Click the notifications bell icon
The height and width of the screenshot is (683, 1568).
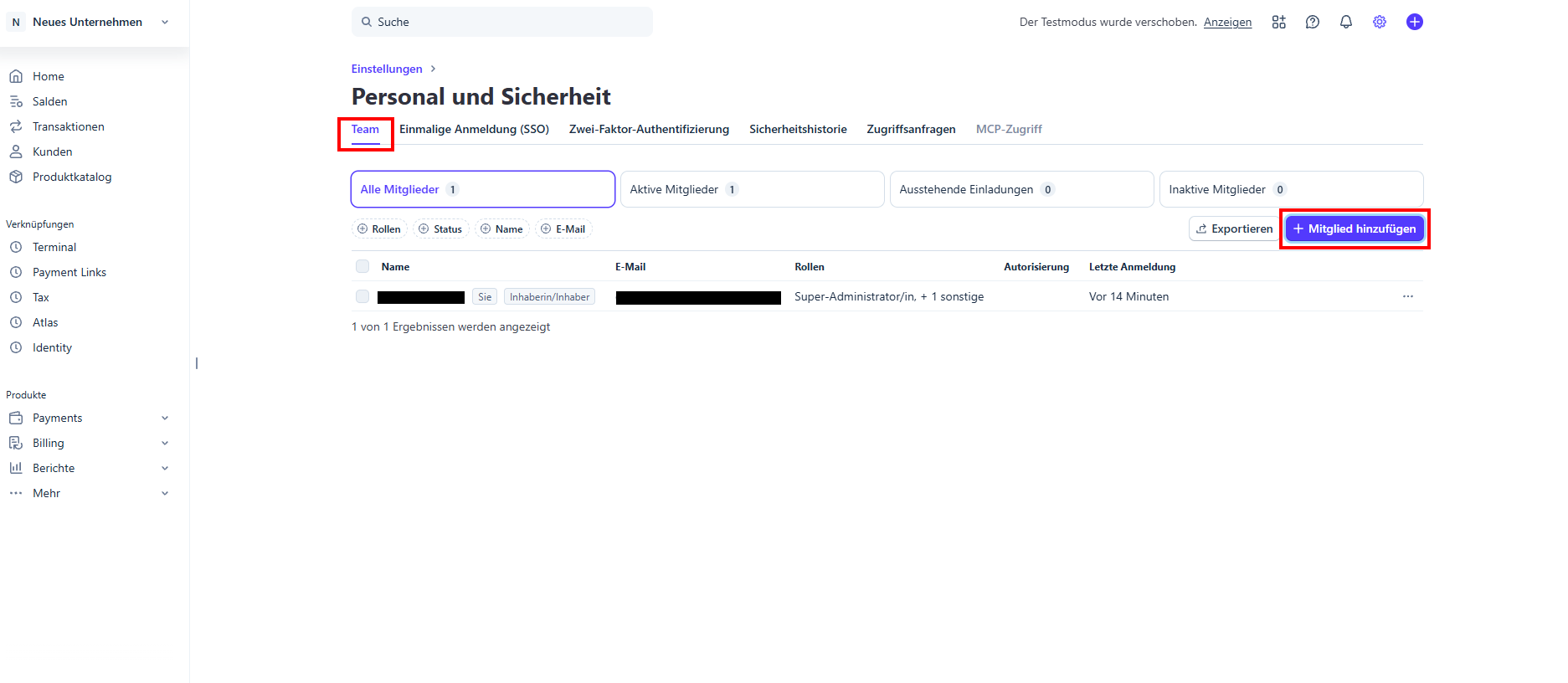[1345, 23]
